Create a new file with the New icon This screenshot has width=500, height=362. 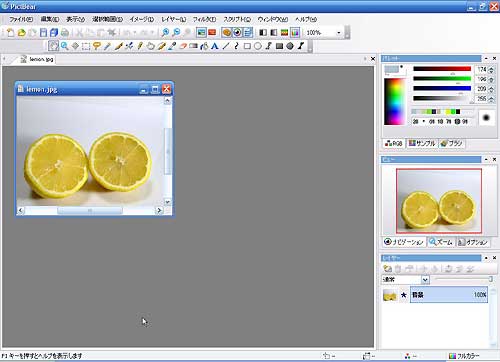pos(10,33)
